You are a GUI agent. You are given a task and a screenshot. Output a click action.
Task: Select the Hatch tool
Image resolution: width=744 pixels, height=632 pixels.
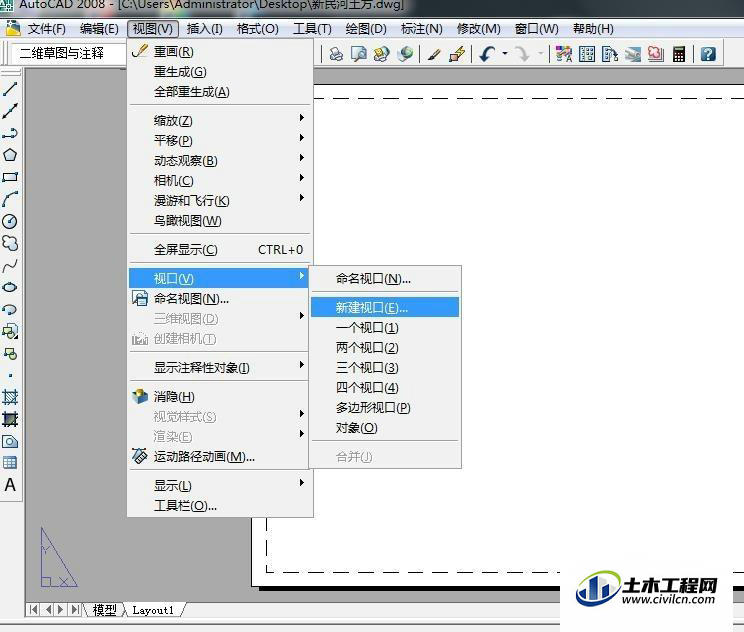tap(10, 397)
